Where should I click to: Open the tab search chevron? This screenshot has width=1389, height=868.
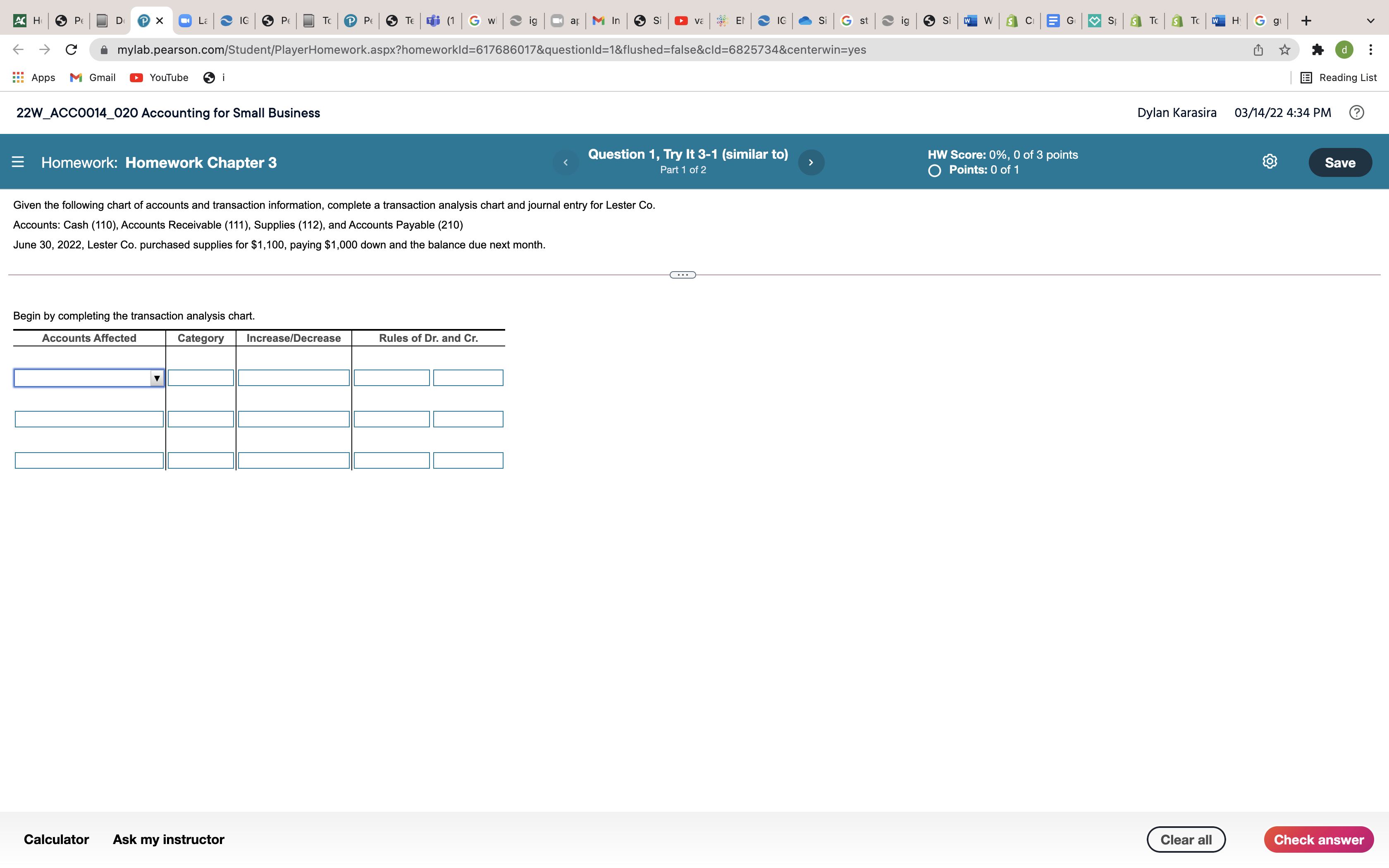(1371, 21)
